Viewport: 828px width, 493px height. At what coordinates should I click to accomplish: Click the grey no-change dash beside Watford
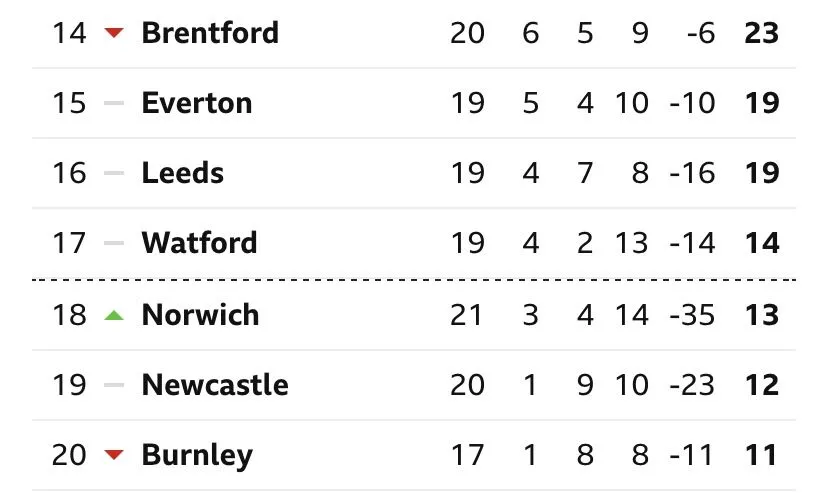114,243
